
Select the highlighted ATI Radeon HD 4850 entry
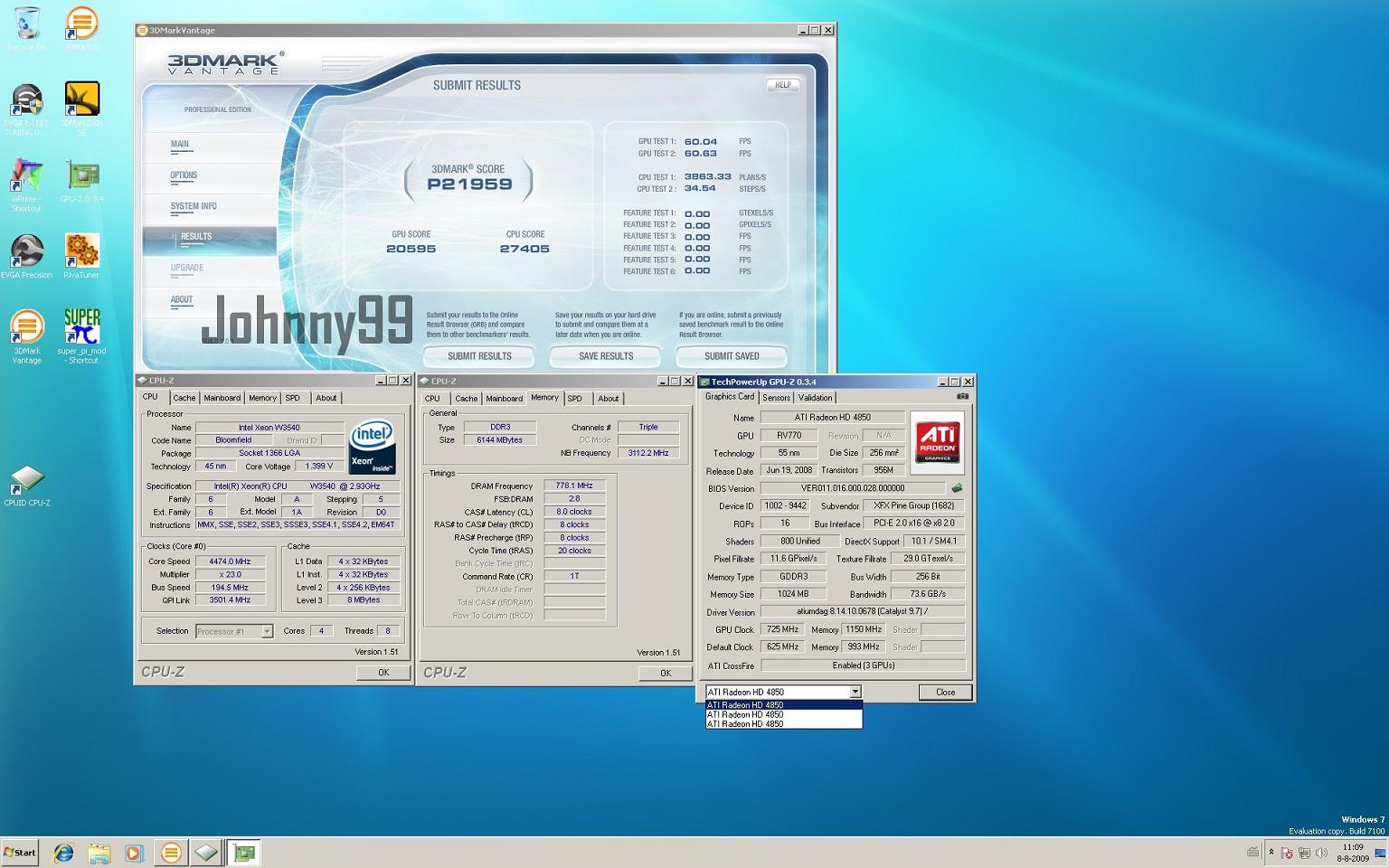[783, 705]
